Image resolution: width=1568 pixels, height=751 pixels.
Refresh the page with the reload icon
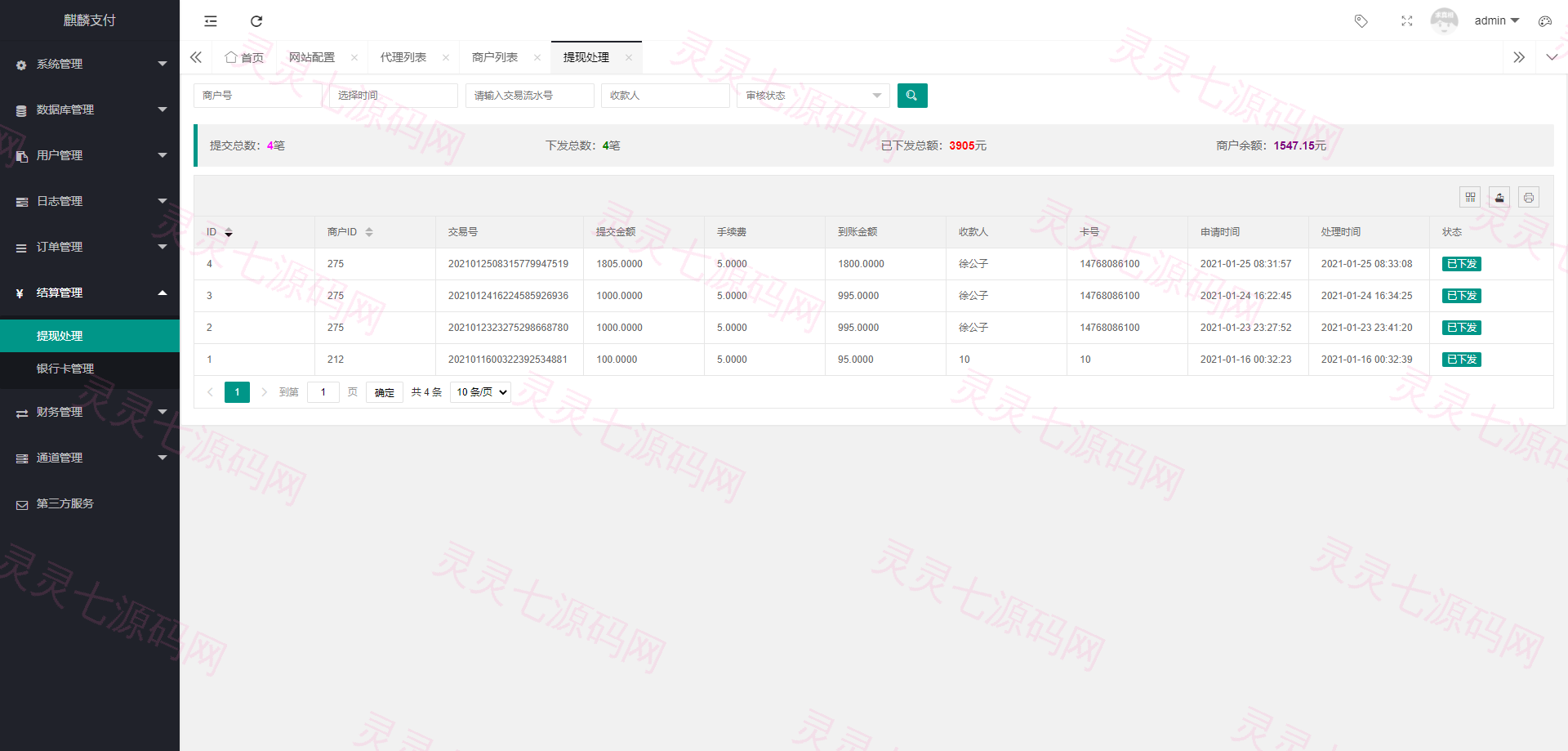click(256, 21)
